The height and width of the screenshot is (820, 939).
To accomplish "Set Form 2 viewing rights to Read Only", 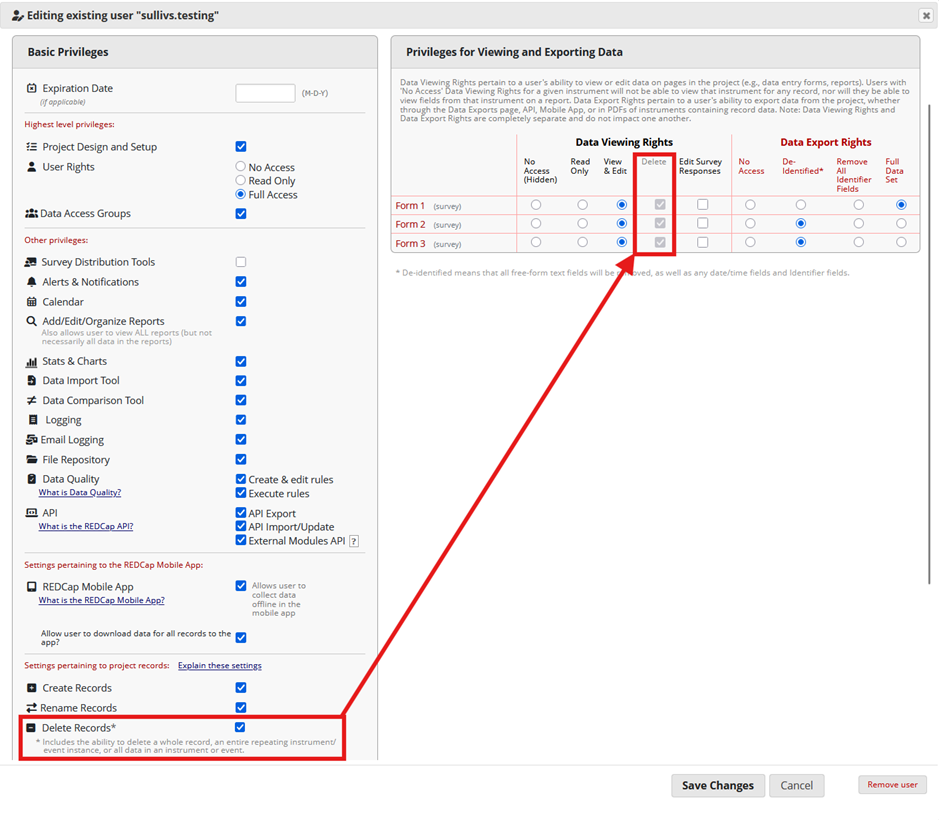I will [x=582, y=223].
